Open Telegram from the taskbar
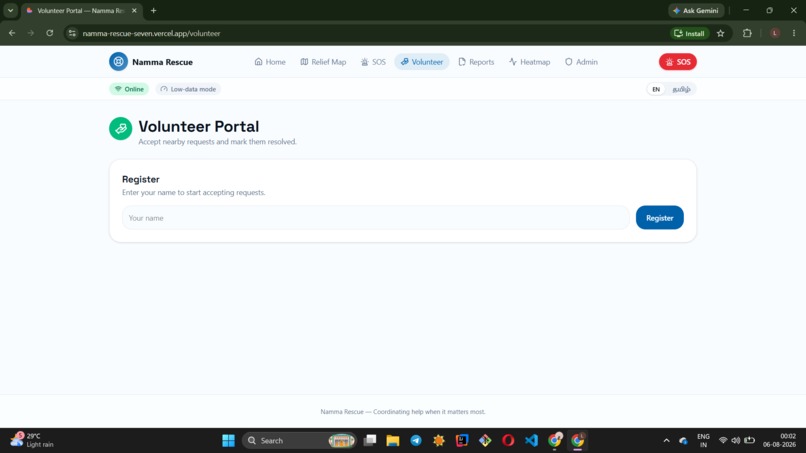Viewport: 806px width, 453px height. 416,440
